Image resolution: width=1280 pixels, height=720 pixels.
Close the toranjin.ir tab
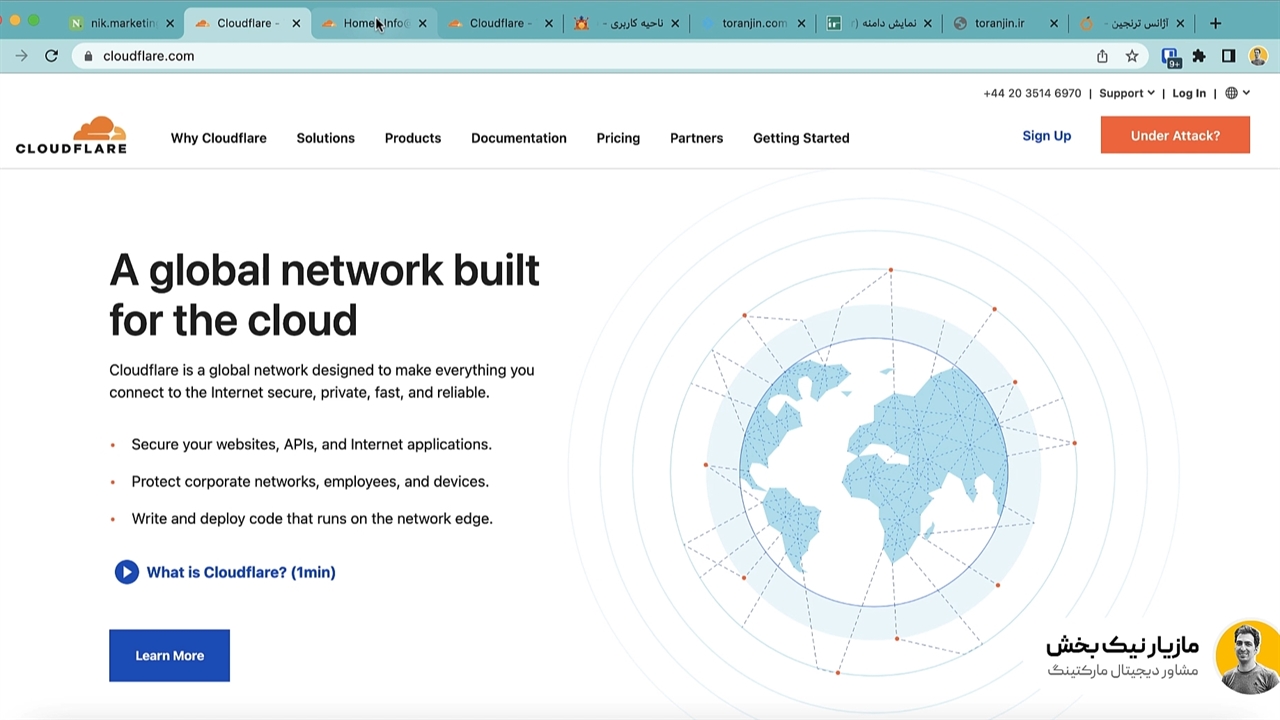[x=1054, y=23]
